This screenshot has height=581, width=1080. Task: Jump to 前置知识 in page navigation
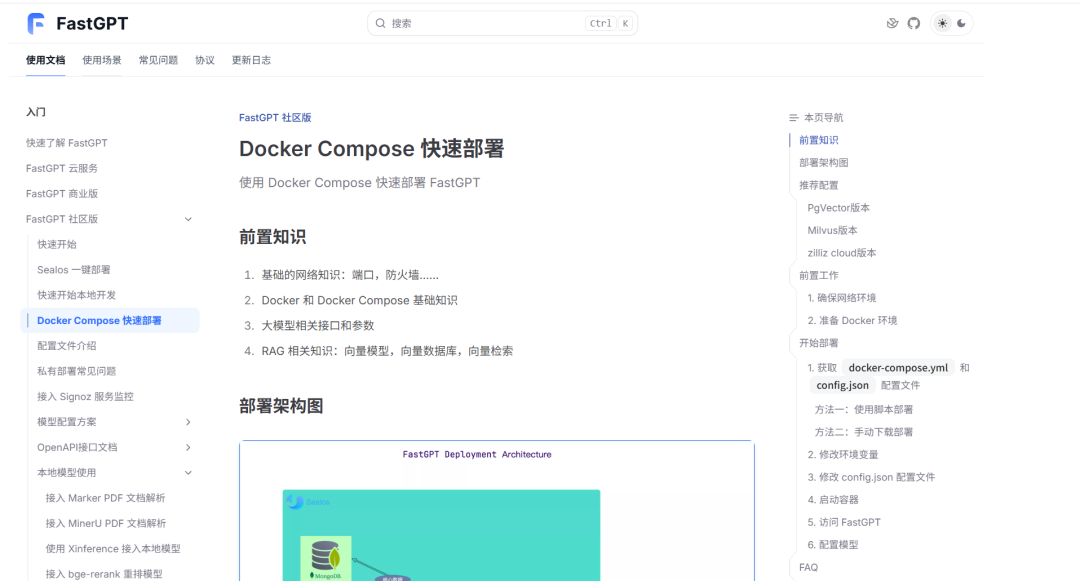[x=818, y=140]
